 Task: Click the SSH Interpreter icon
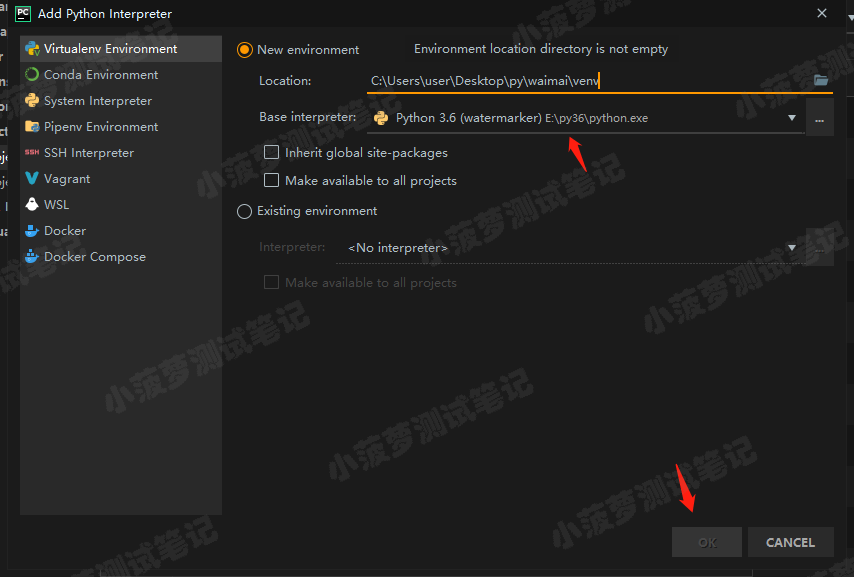(x=32, y=153)
